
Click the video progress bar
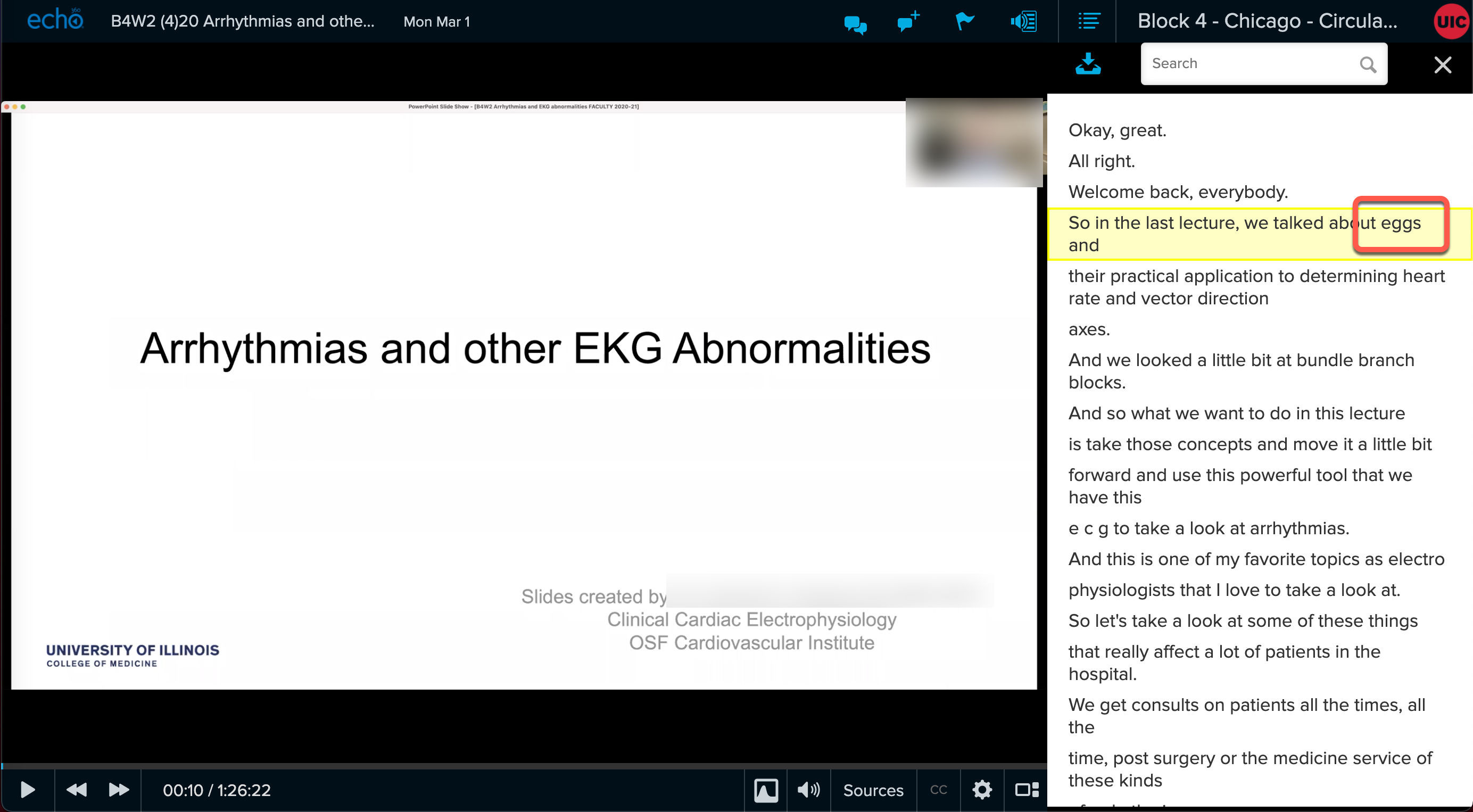[515, 765]
